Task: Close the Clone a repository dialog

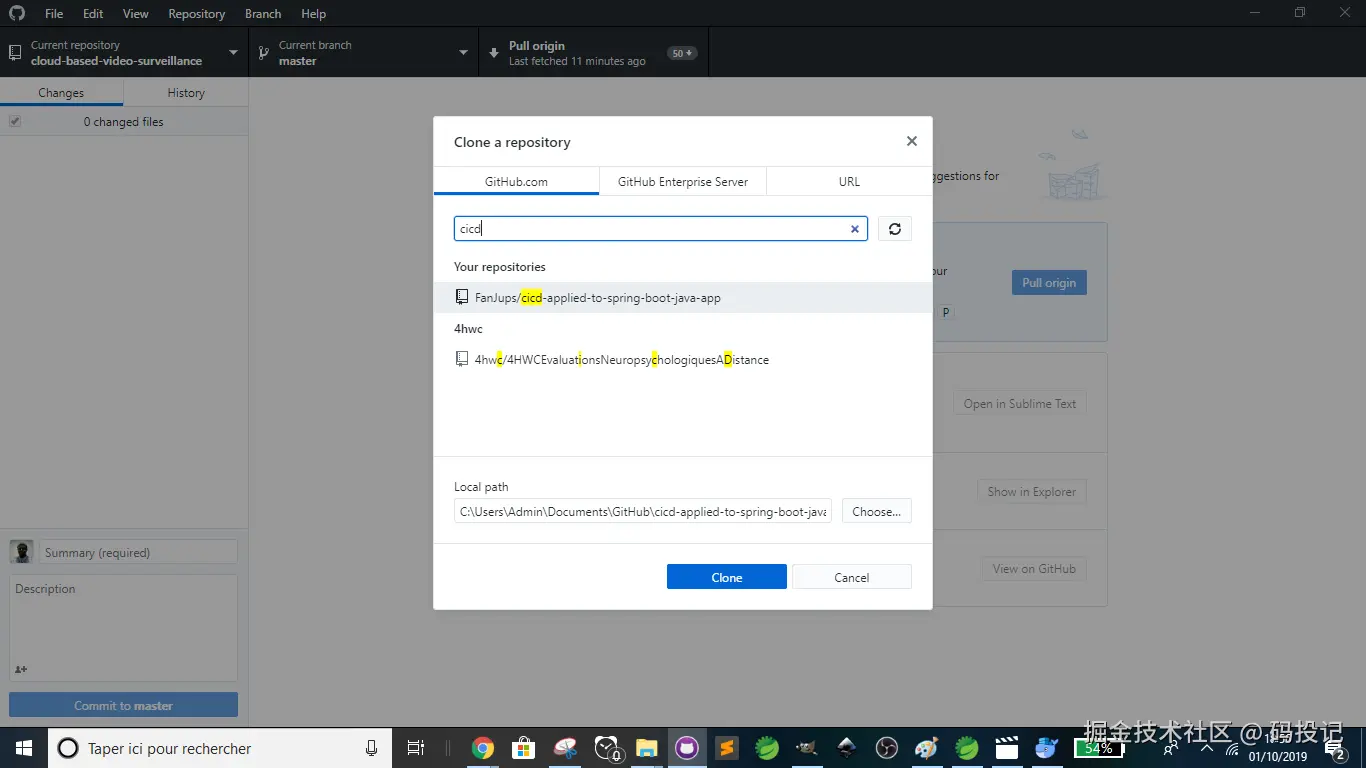Action: click(912, 141)
